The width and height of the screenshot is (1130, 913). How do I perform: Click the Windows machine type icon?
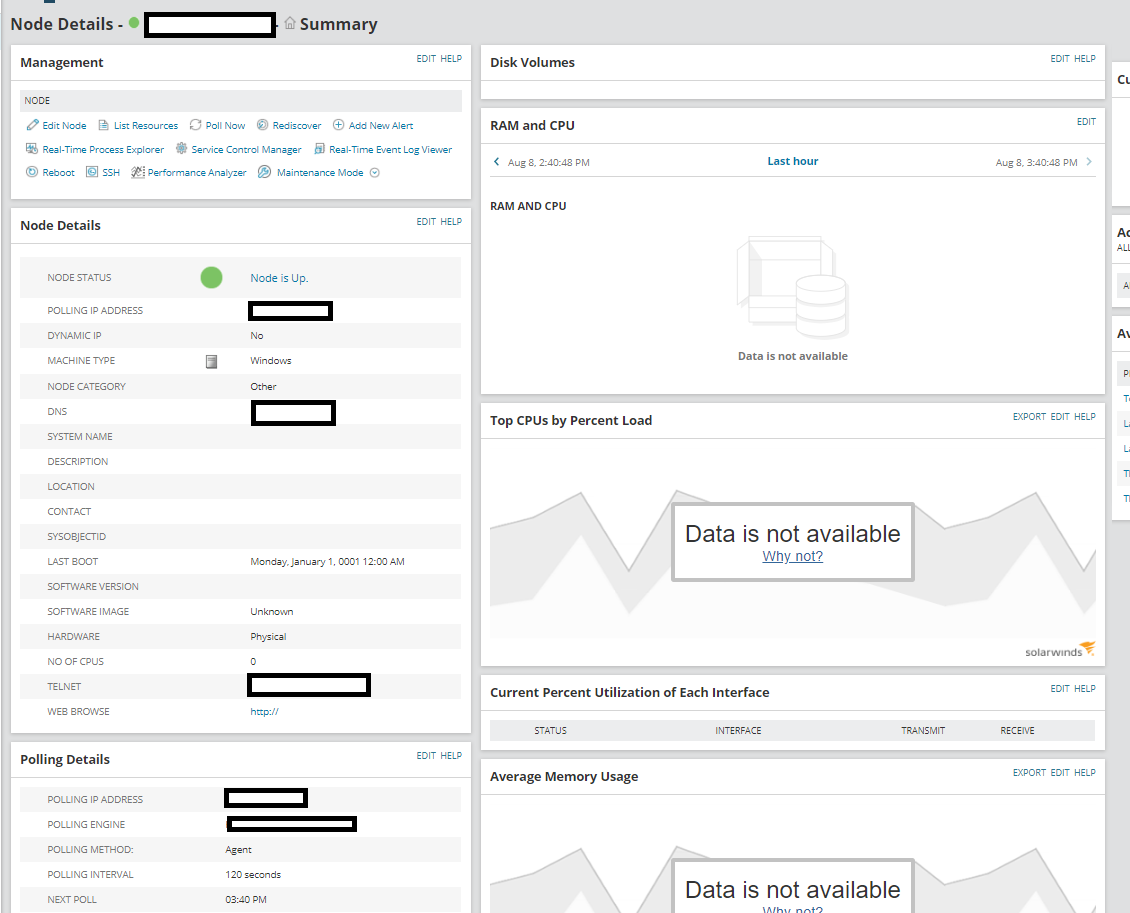[211, 361]
